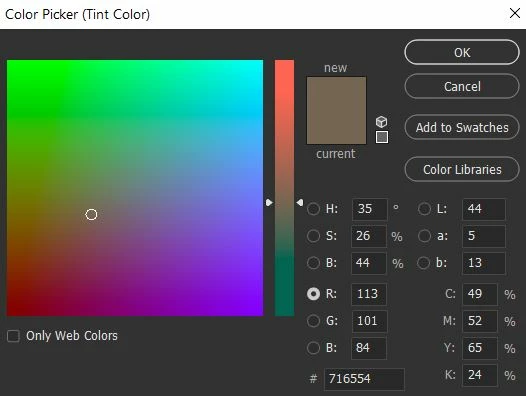Enable Only Web Colors checkbox
Image resolution: width=526 pixels, height=396 pixels.
[13, 336]
